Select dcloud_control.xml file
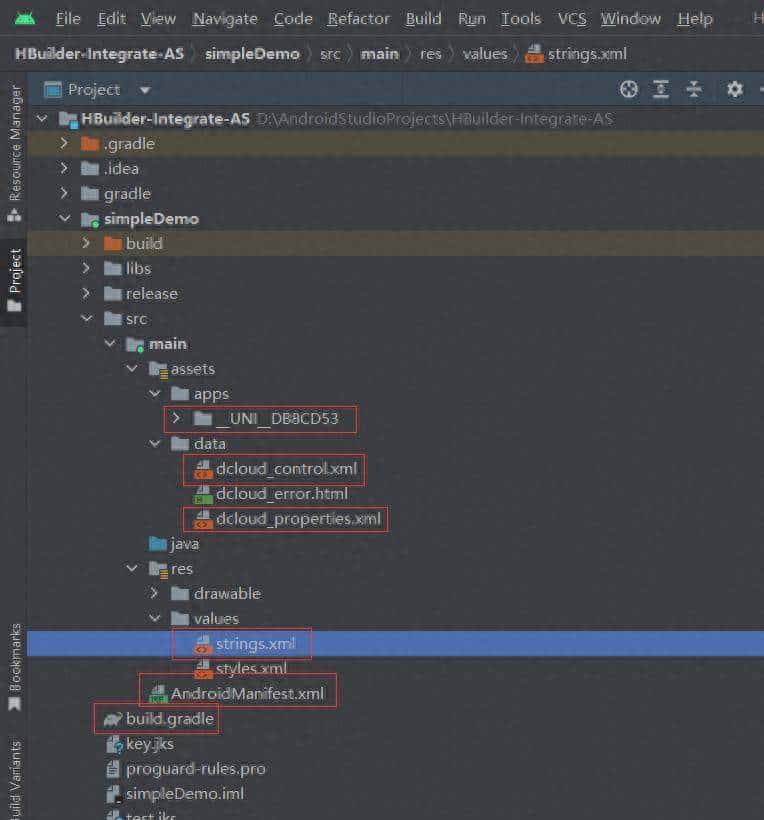 point(286,468)
